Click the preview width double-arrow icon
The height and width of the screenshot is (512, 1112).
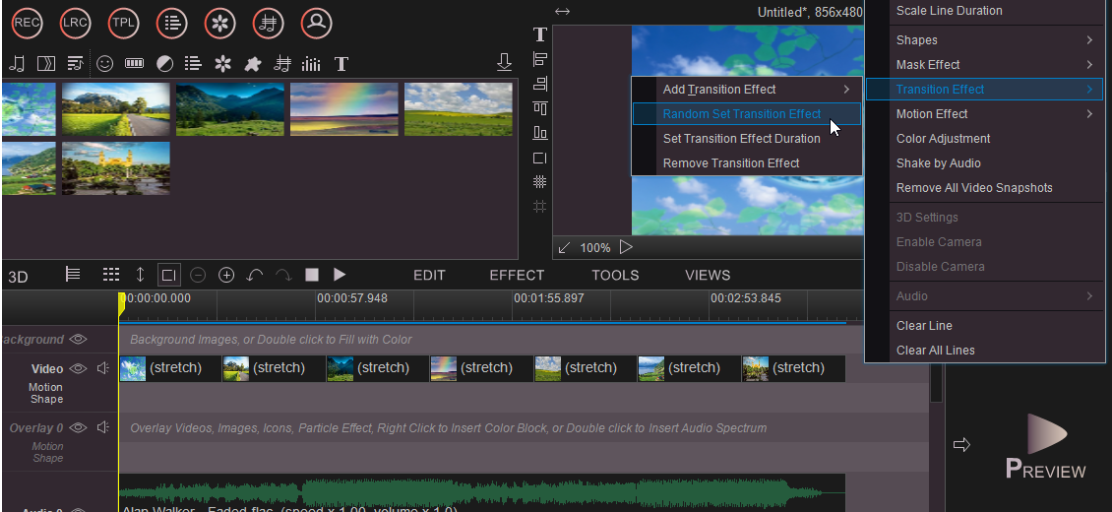click(x=562, y=11)
